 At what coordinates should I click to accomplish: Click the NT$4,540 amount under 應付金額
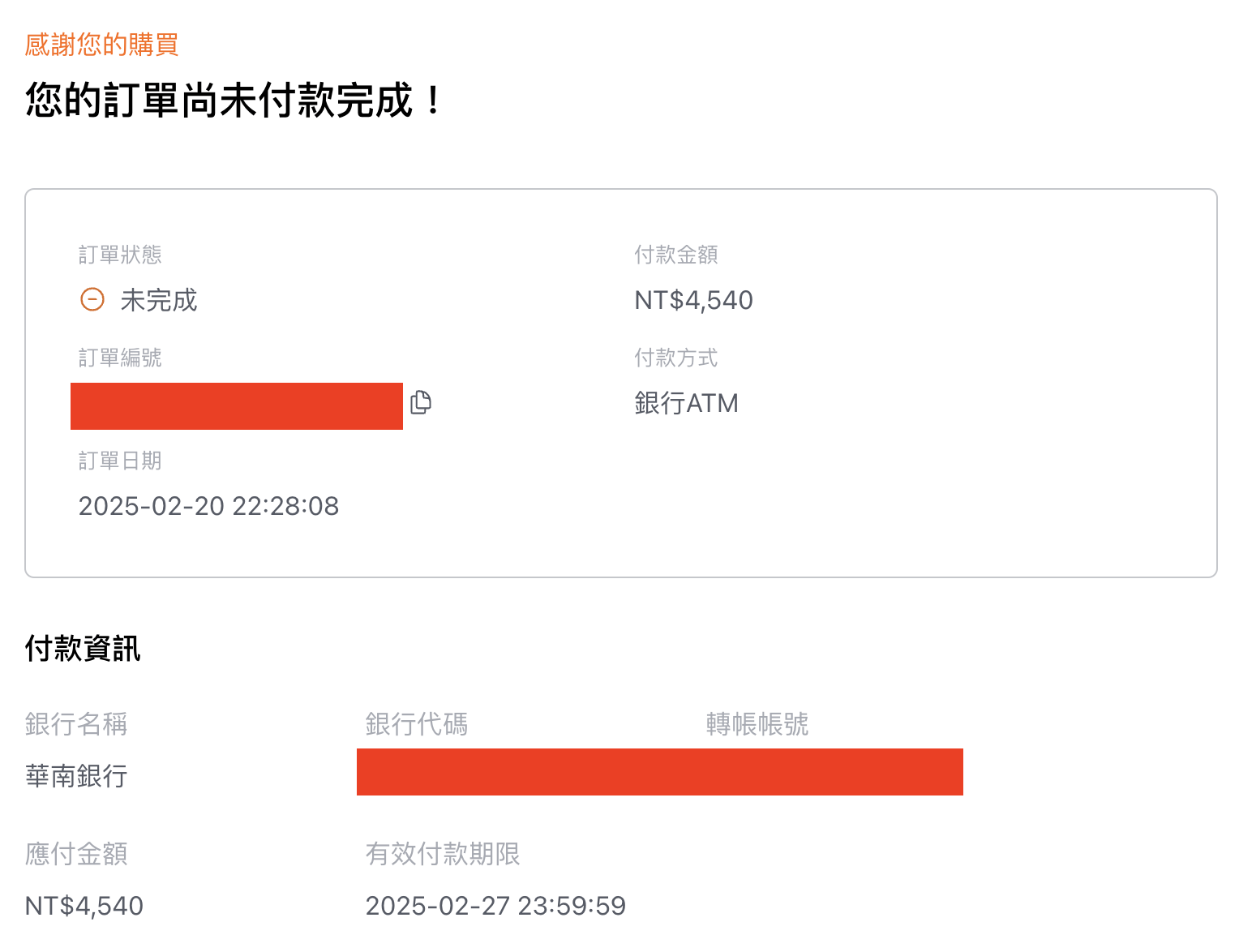pos(84,906)
